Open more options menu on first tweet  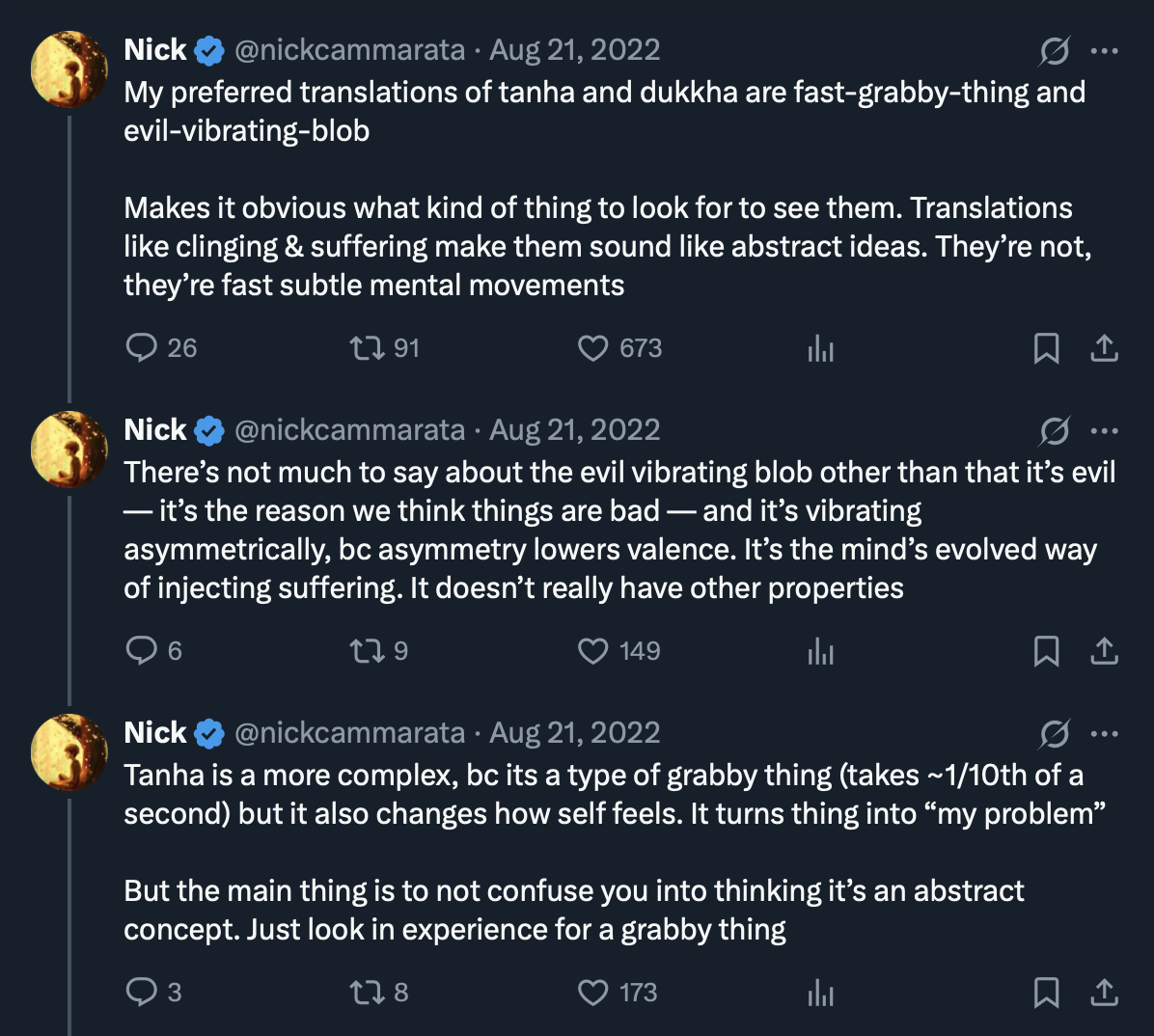coord(1104,50)
